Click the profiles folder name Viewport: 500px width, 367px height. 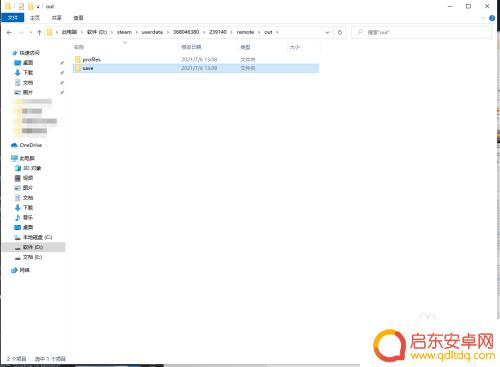tap(92, 59)
